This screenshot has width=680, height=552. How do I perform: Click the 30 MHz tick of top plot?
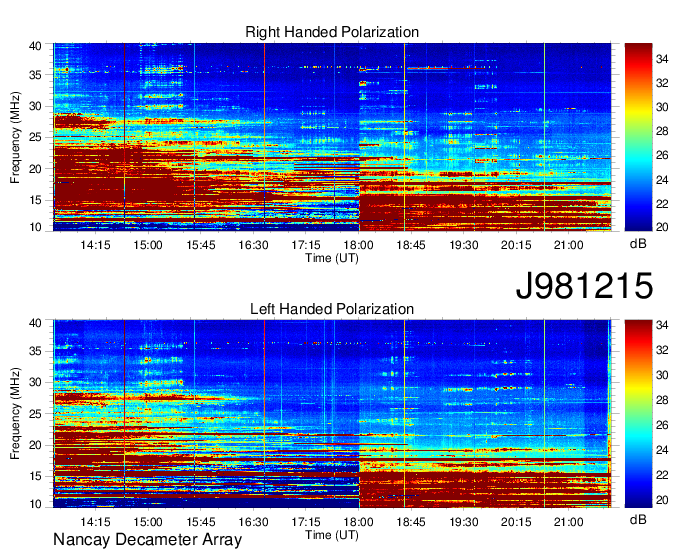(35, 106)
